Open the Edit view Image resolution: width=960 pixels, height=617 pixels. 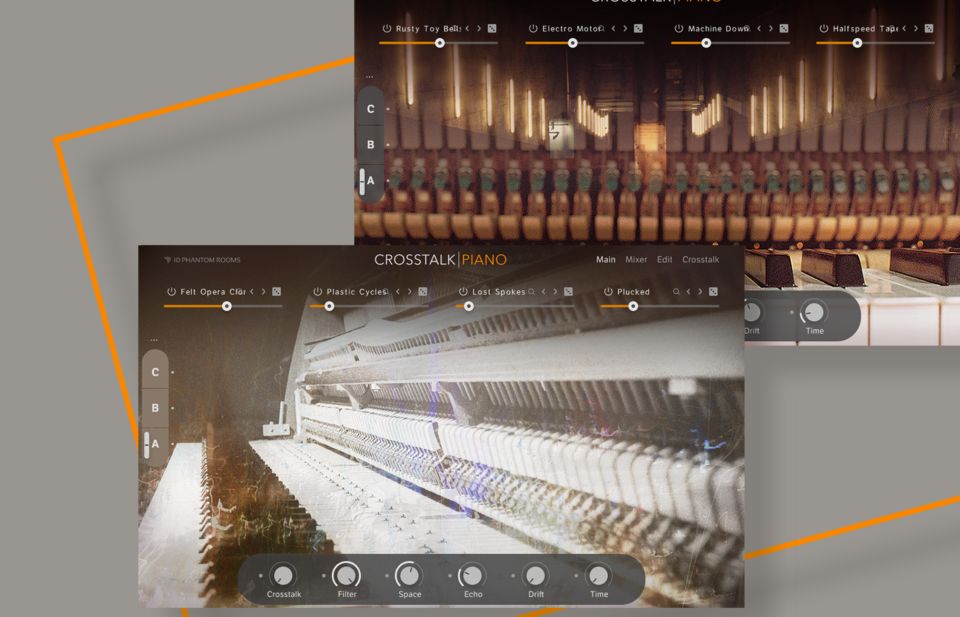(664, 259)
